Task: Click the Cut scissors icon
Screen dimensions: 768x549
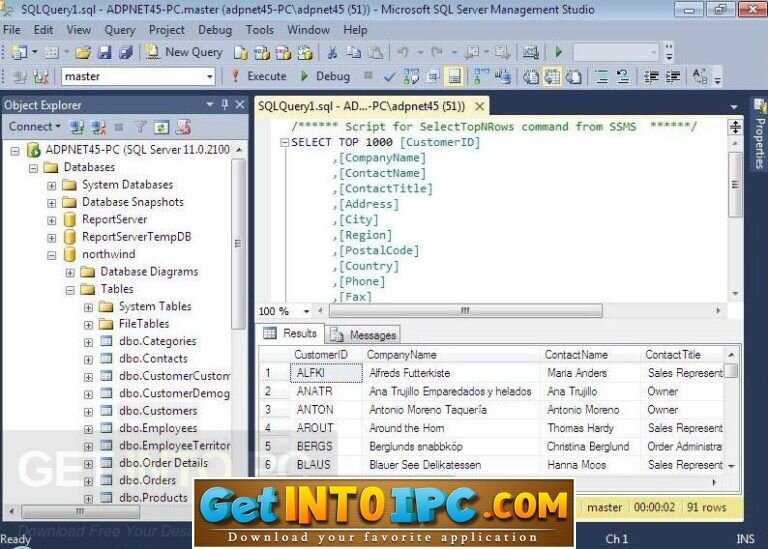Action: [x=332, y=52]
